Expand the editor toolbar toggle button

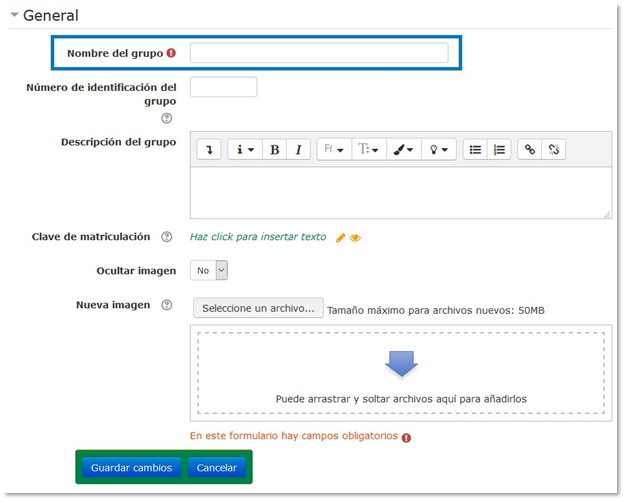pos(209,150)
